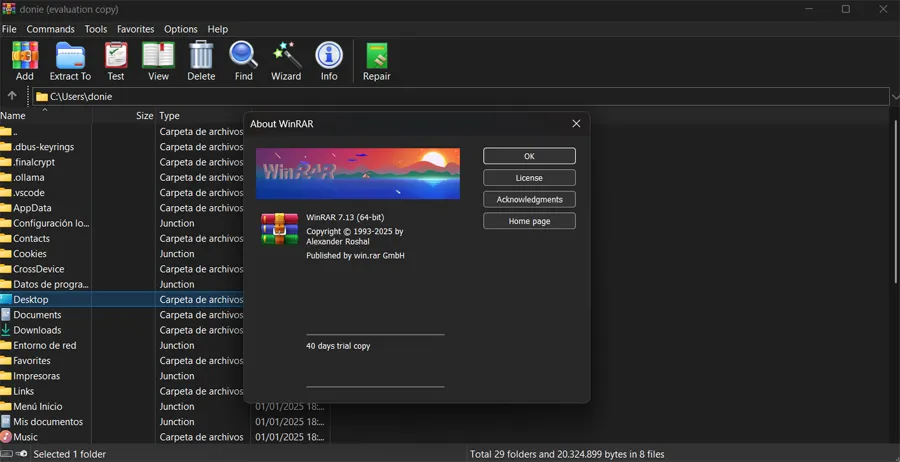Select the Downloads arrow icon
The image size is (900, 462).
click(6, 330)
